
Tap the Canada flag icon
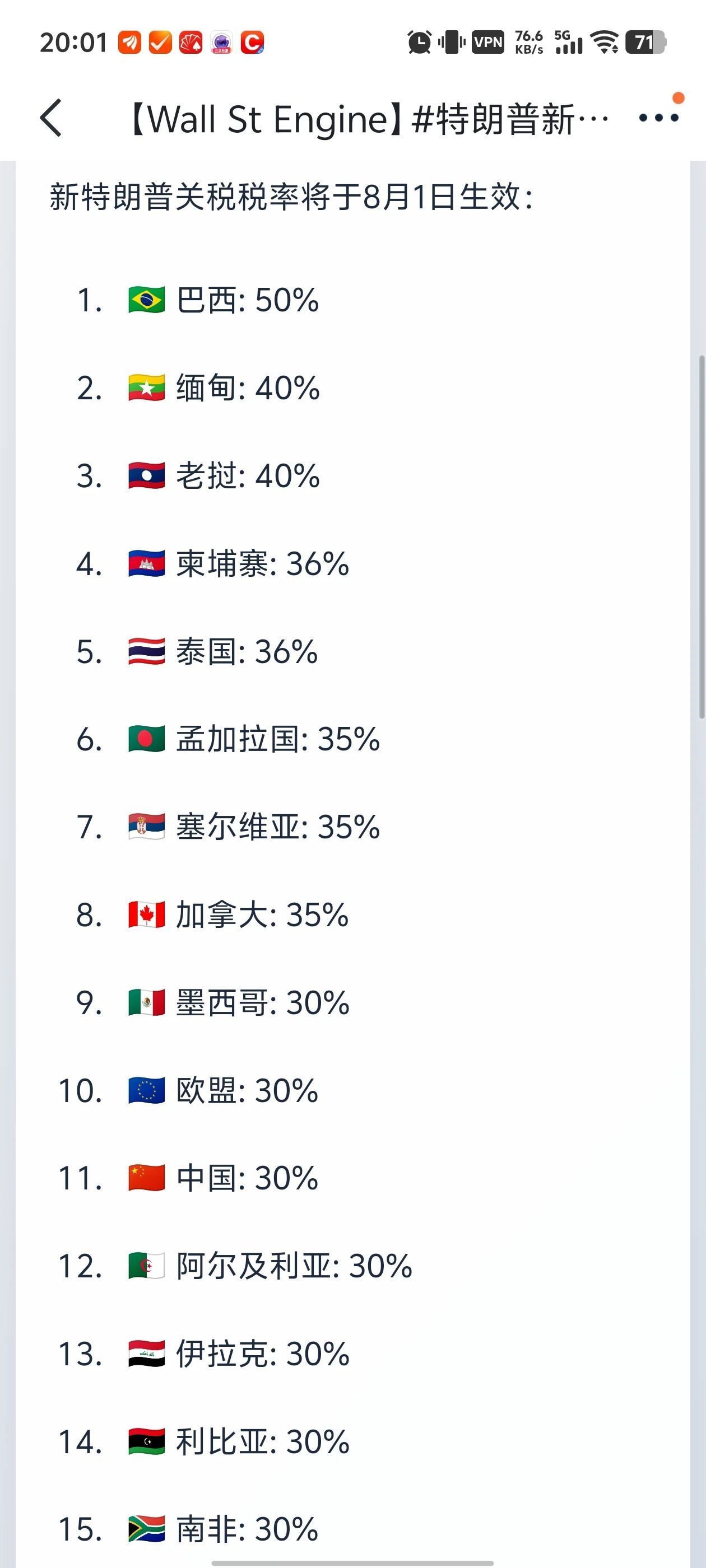146,915
